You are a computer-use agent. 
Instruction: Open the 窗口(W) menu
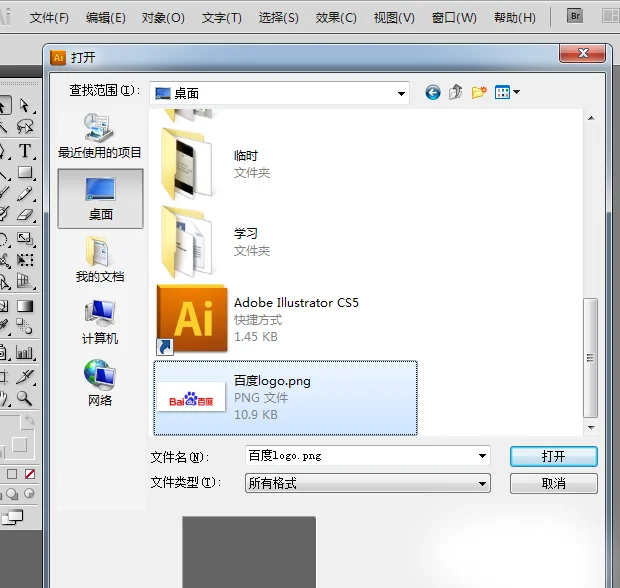(454, 18)
